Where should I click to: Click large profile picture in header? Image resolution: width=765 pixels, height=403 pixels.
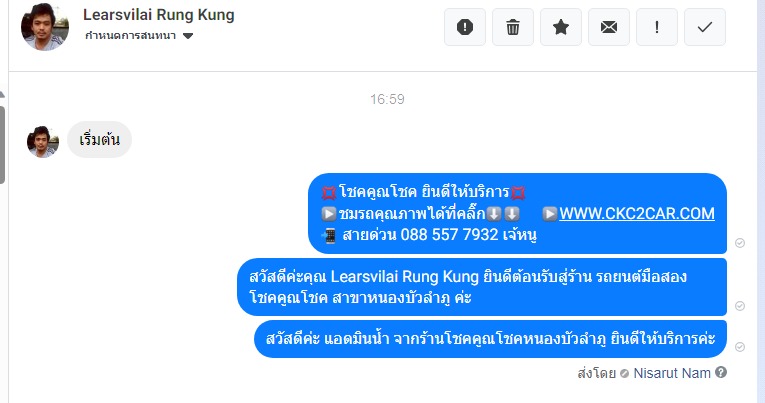pyautogui.click(x=44, y=27)
